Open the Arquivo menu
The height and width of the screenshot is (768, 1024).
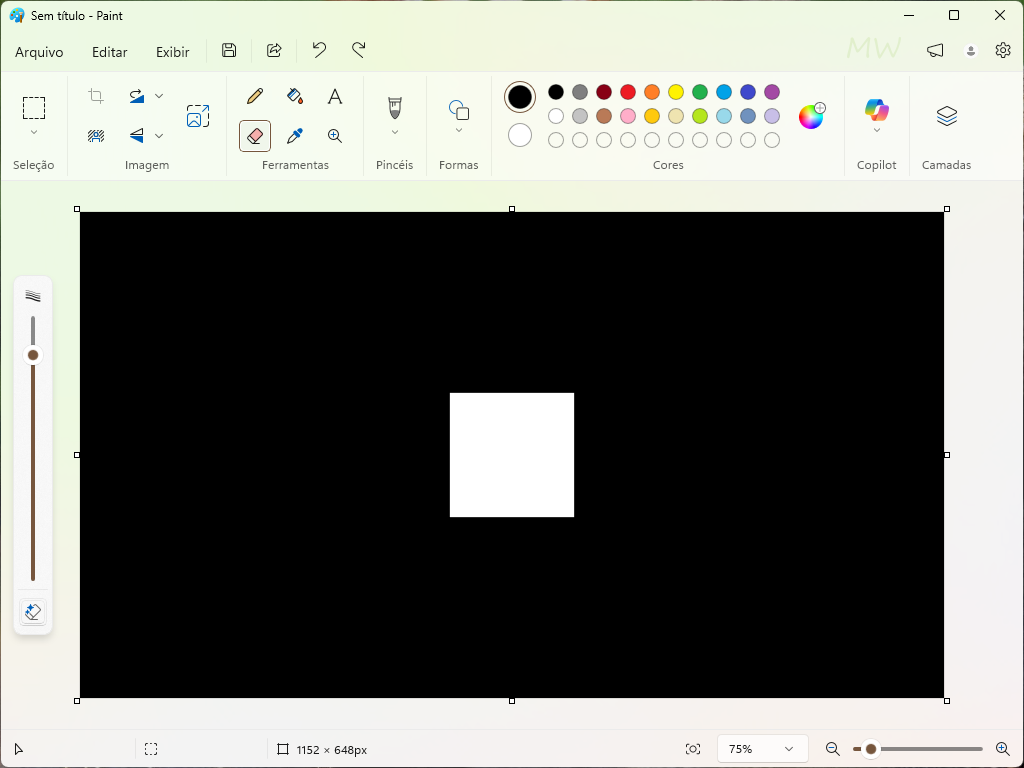click(x=39, y=51)
